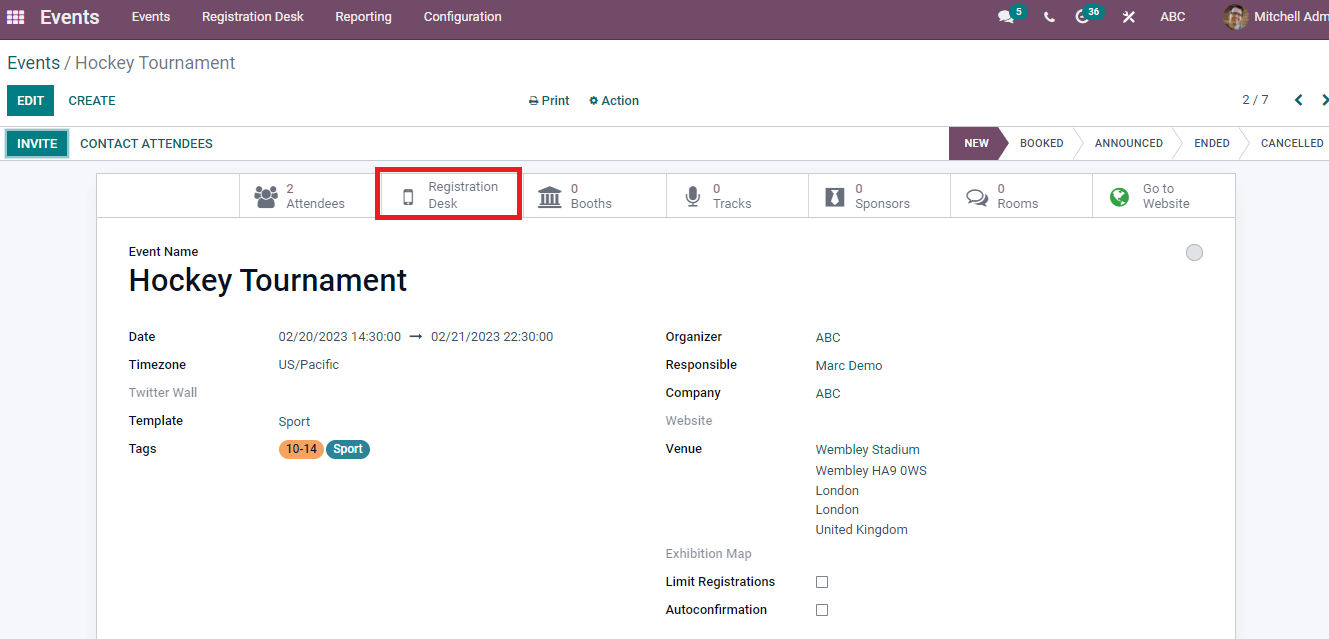Open Venue link Wembley Stadium
The height and width of the screenshot is (639, 1329).
(x=867, y=450)
